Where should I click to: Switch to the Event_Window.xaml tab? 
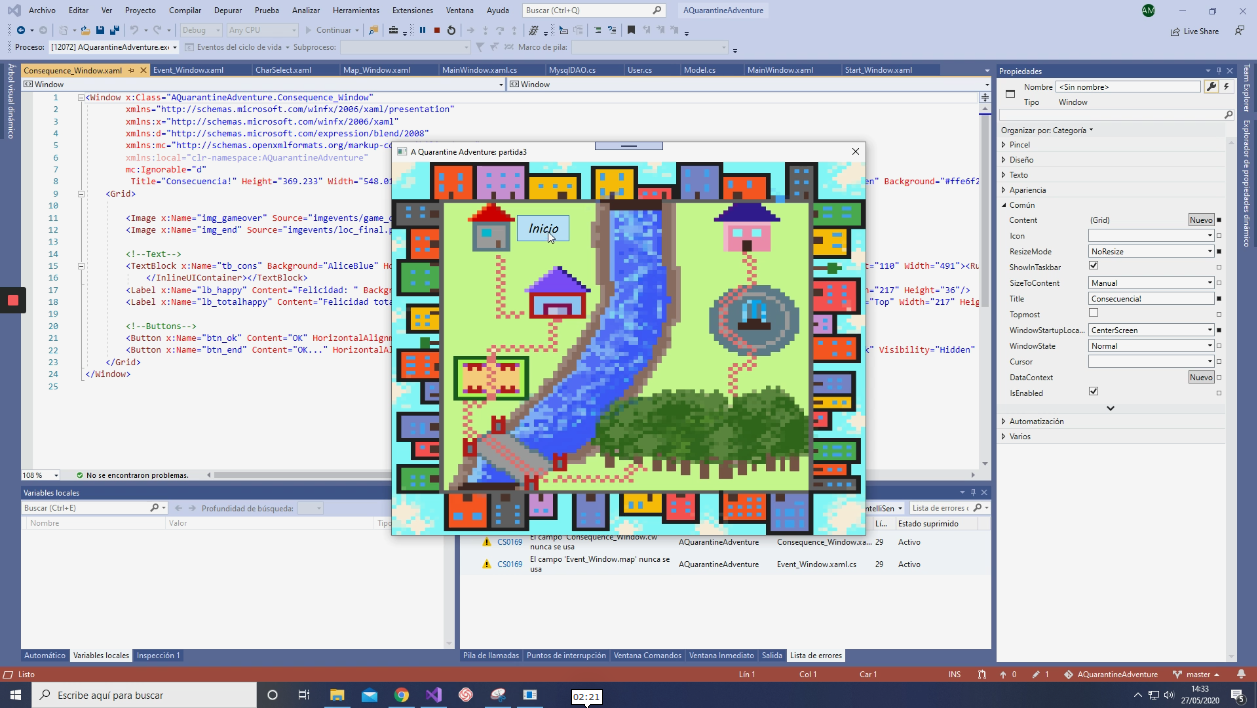(188, 71)
